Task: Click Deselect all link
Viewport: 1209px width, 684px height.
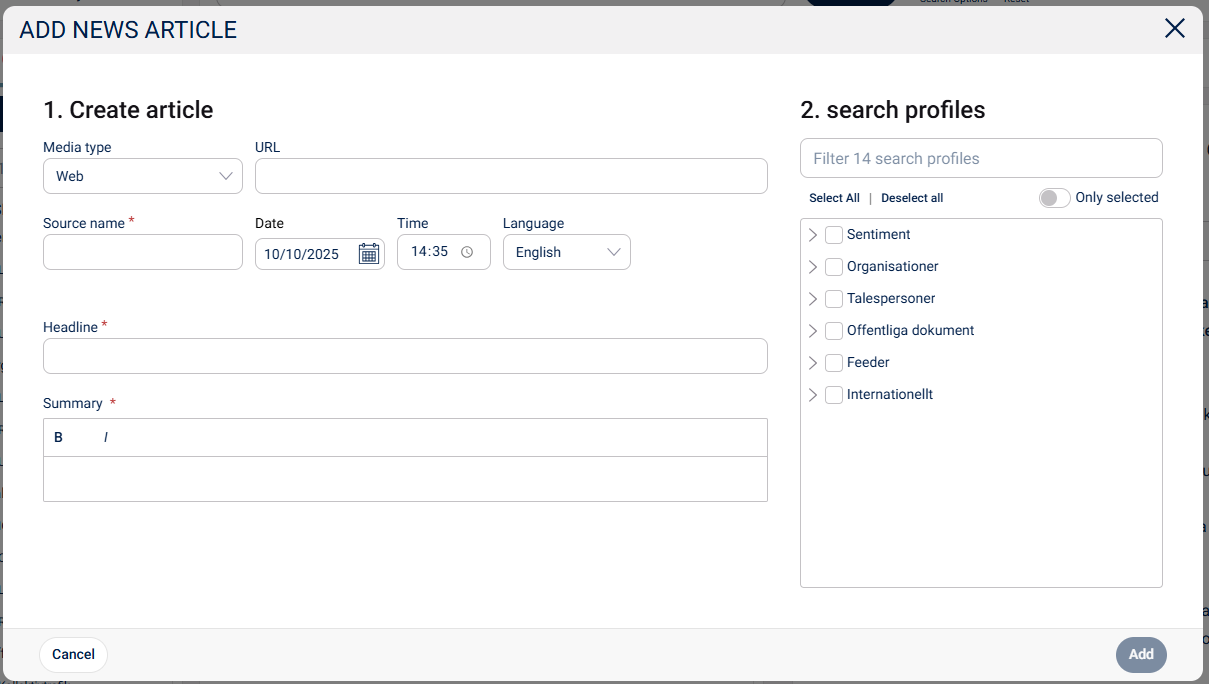Action: (912, 198)
